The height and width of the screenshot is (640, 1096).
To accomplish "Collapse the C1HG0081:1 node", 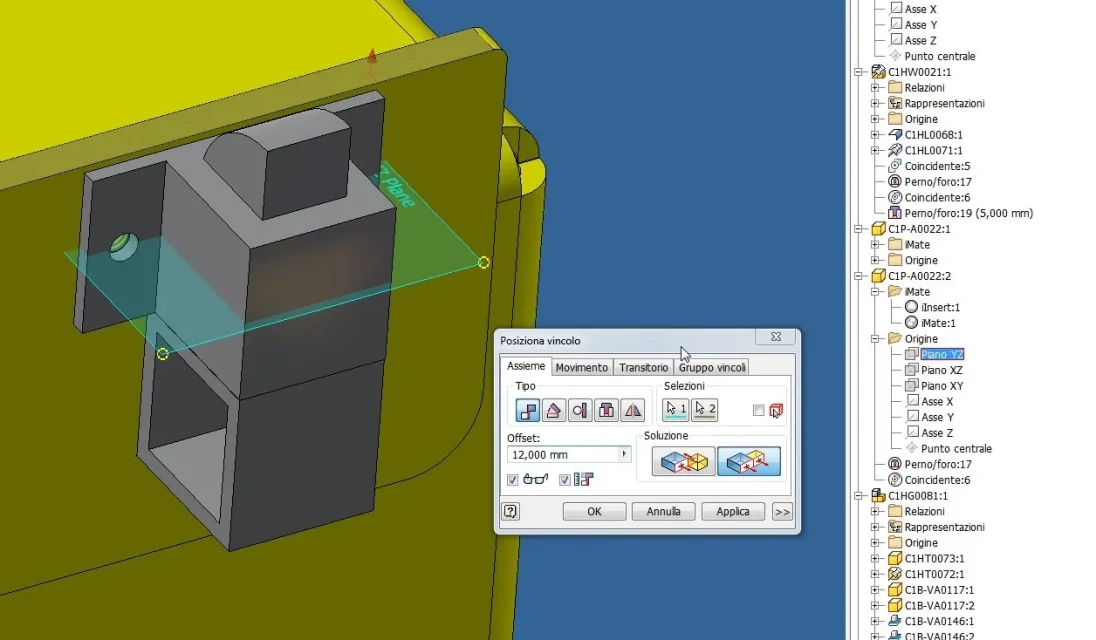I will pyautogui.click(x=858, y=496).
